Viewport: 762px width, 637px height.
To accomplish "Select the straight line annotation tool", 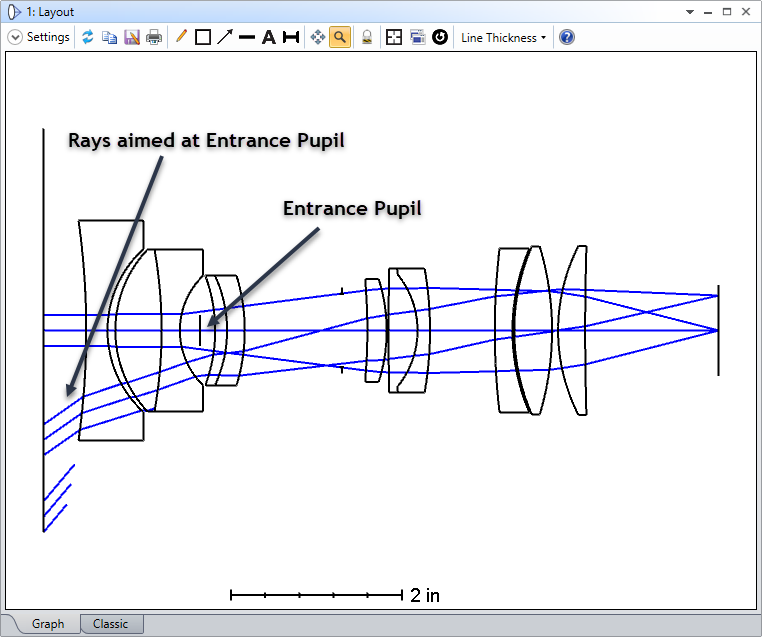I will click(247, 37).
